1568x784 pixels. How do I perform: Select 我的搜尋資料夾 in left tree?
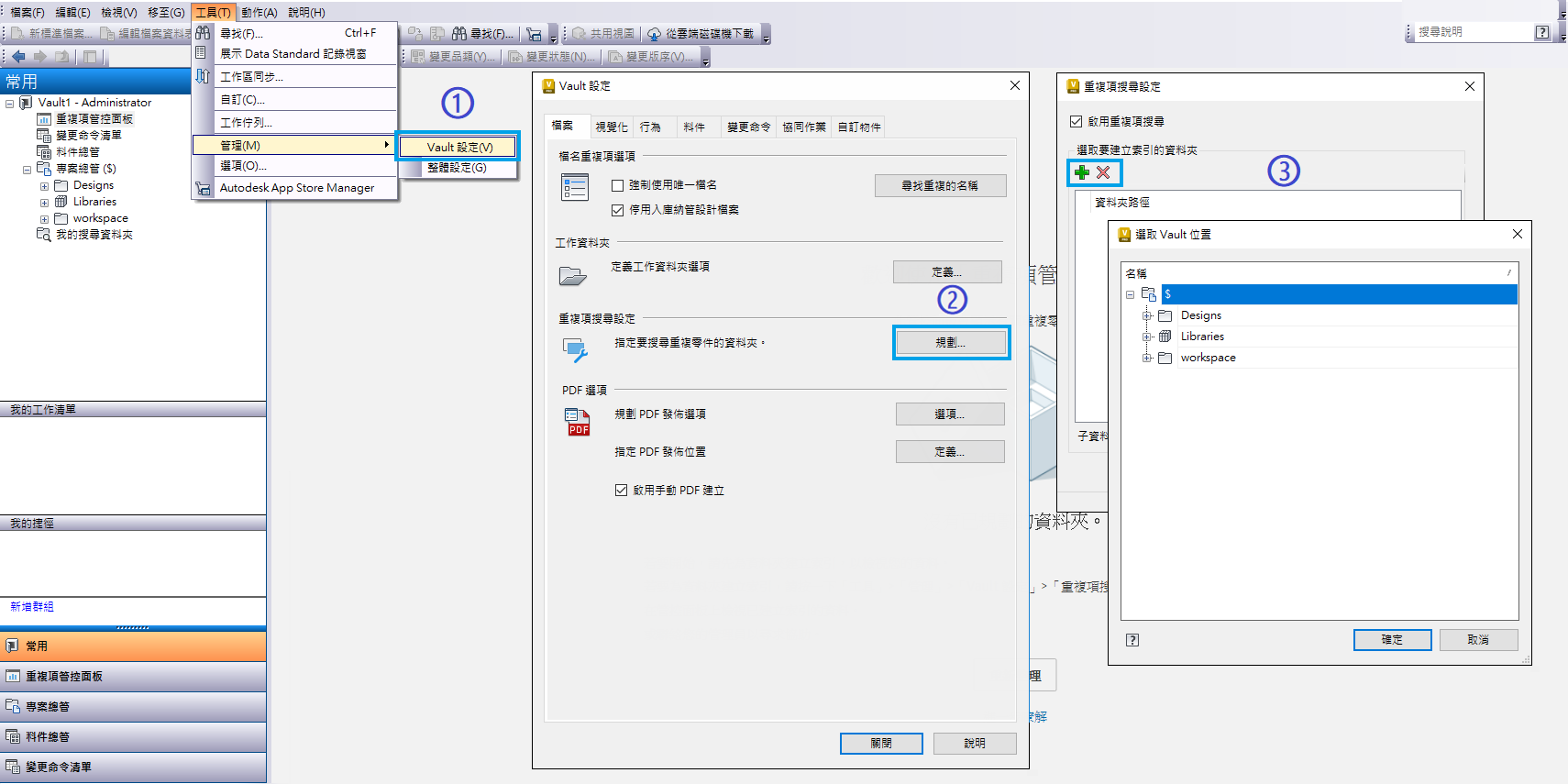point(94,235)
